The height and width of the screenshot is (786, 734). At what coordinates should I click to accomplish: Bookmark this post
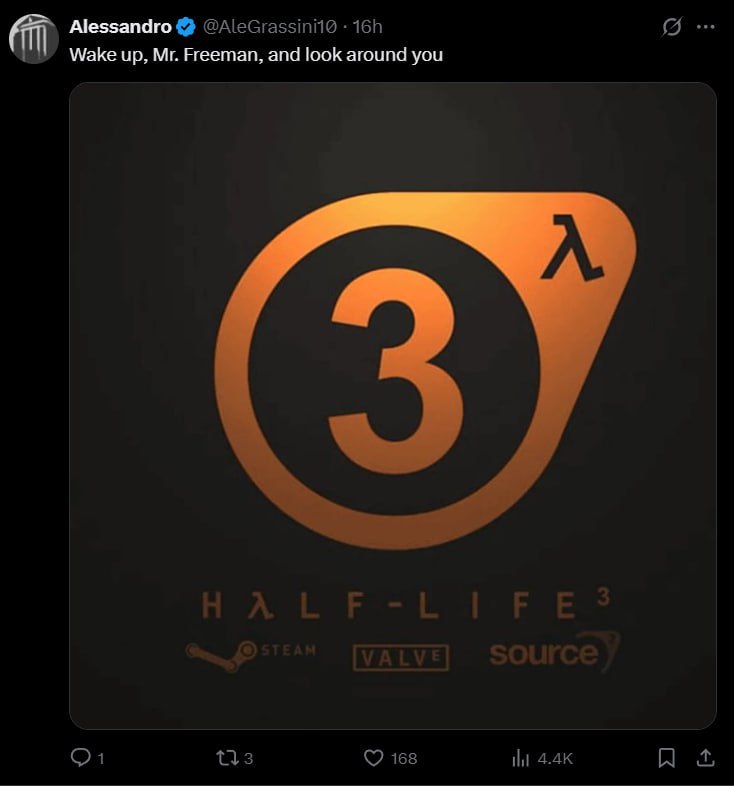point(666,757)
